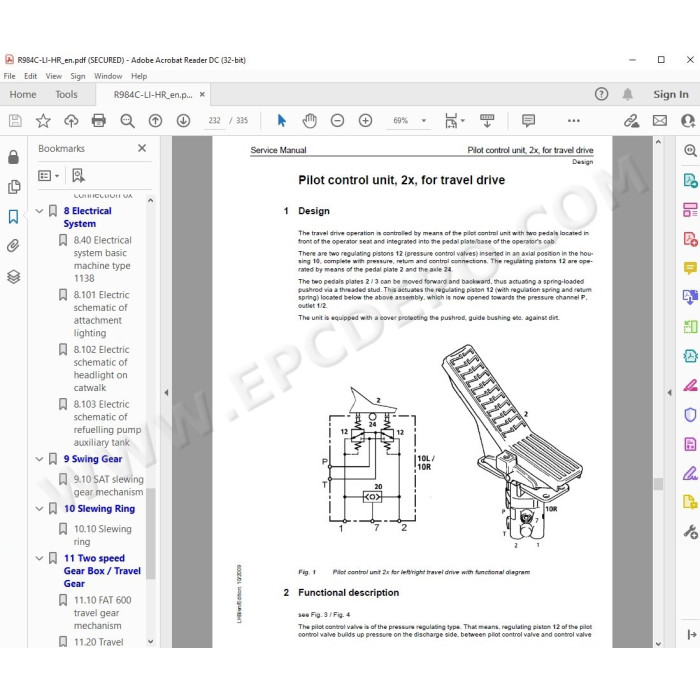
Task: Open bookmark 9.10 SAT slewing gear mechanism
Action: click(x=108, y=486)
